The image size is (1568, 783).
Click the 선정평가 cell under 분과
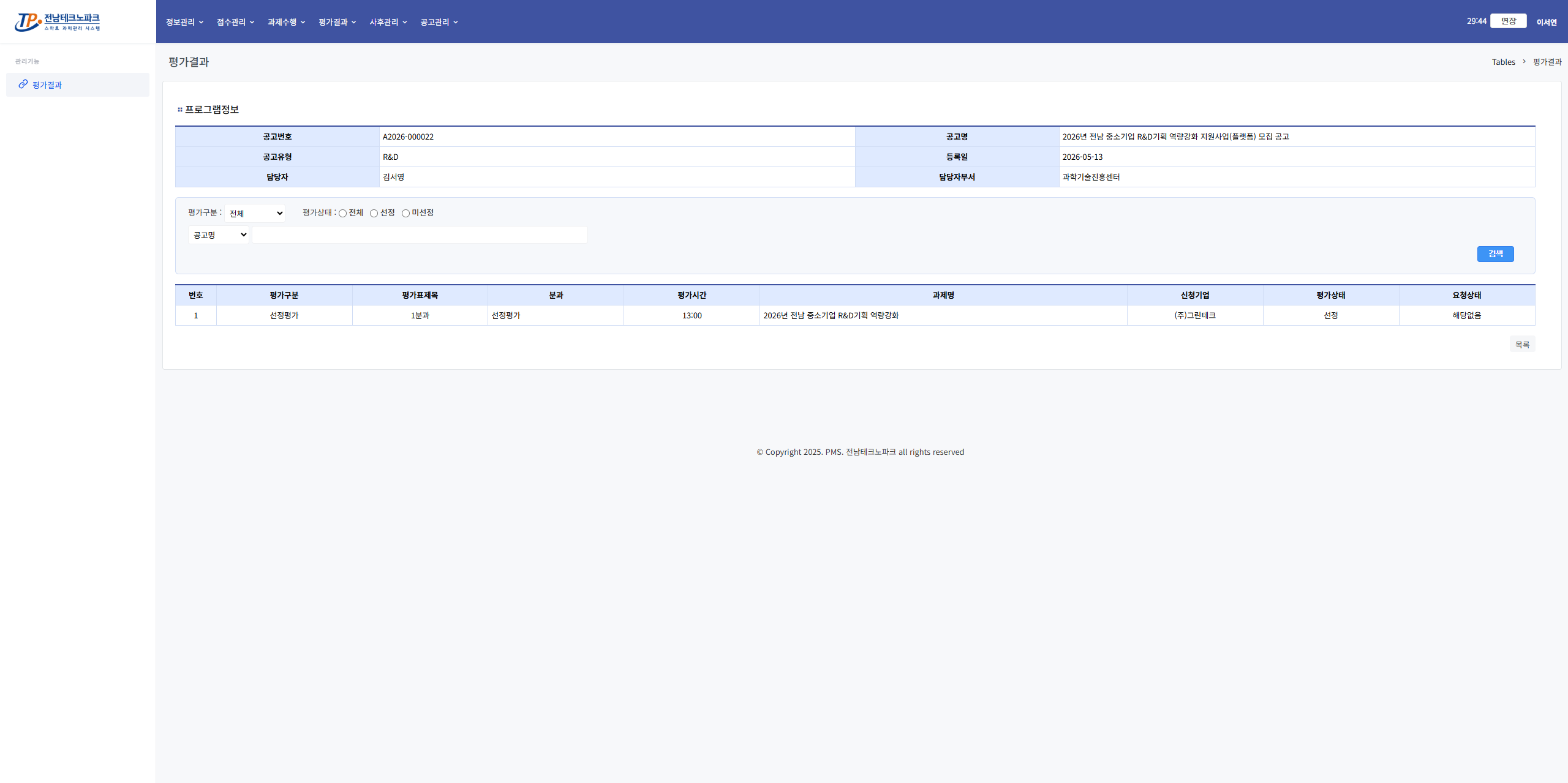[x=556, y=315]
